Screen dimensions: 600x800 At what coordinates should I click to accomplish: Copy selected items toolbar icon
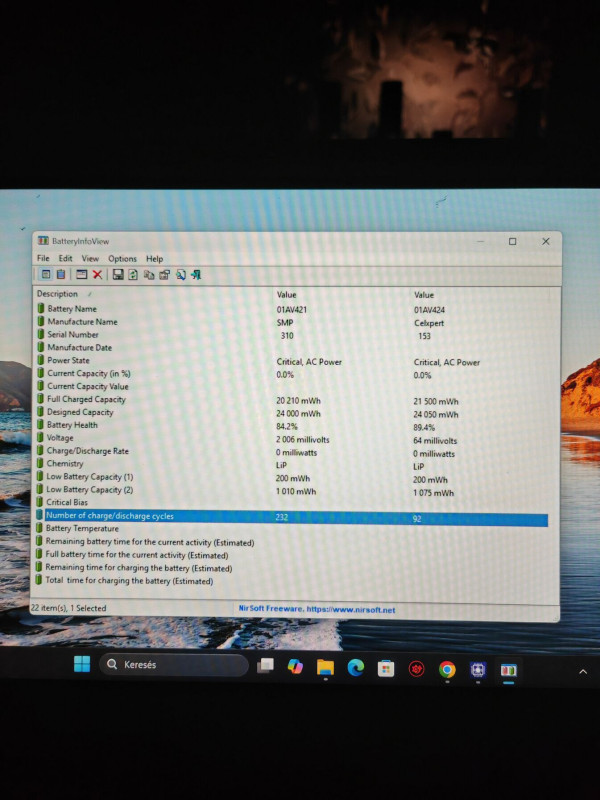[x=148, y=274]
